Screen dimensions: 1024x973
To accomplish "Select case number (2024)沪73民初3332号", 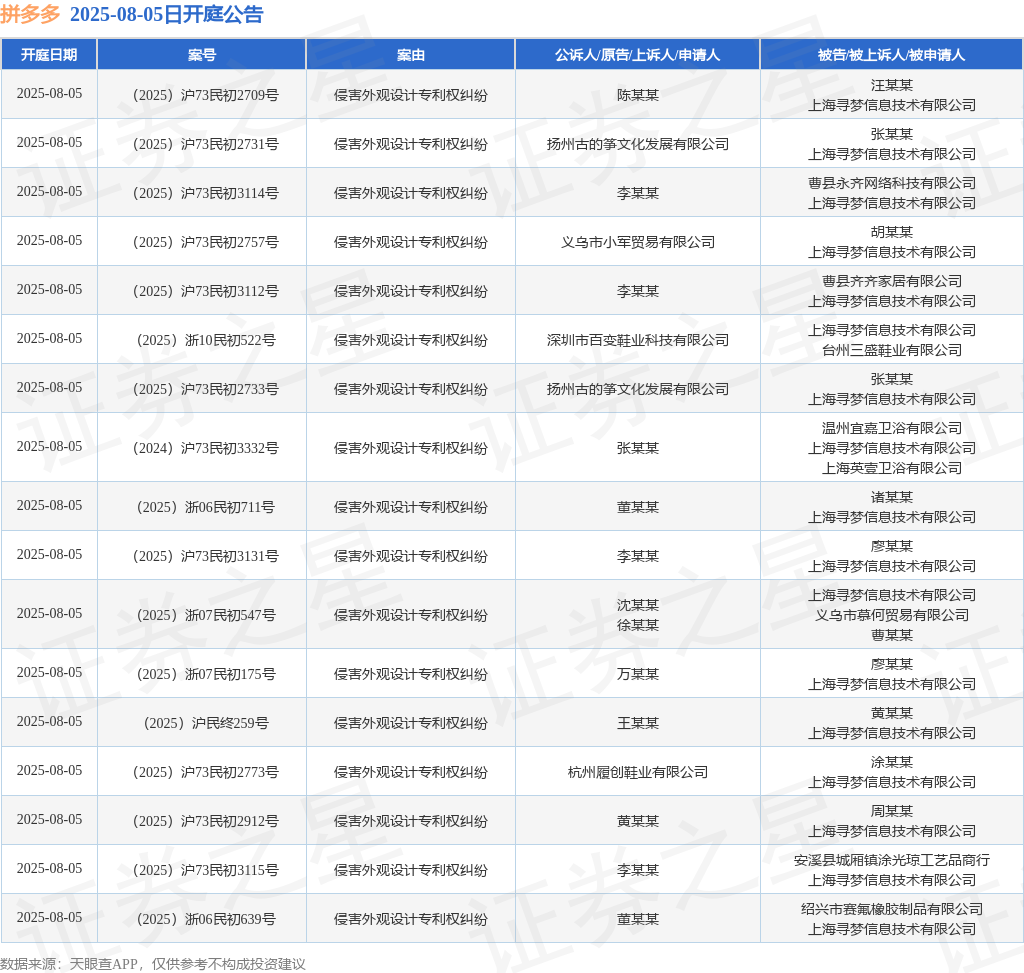I will pos(206,448).
